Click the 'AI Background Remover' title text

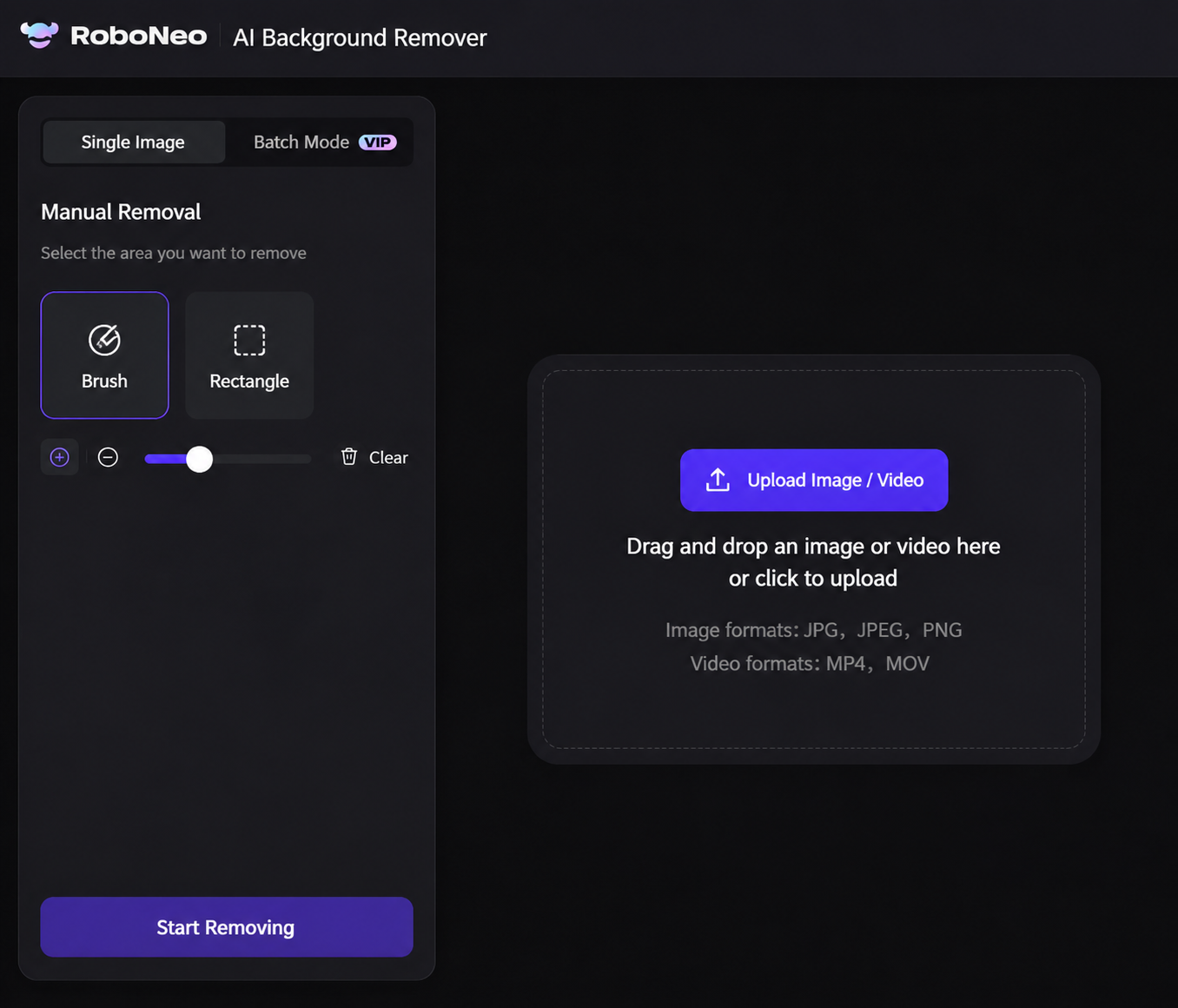pyautogui.click(x=360, y=38)
